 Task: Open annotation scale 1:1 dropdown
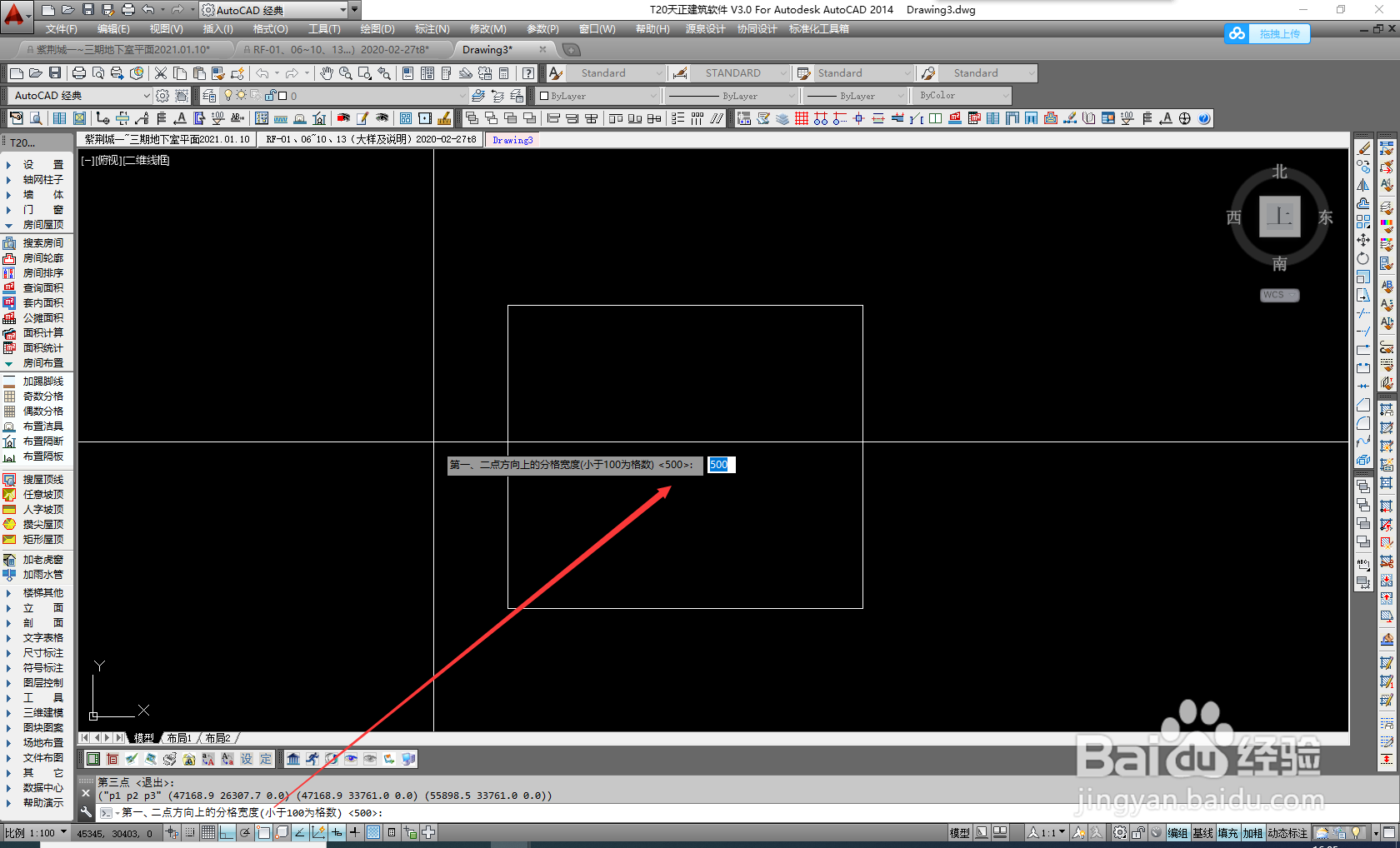[1047, 833]
